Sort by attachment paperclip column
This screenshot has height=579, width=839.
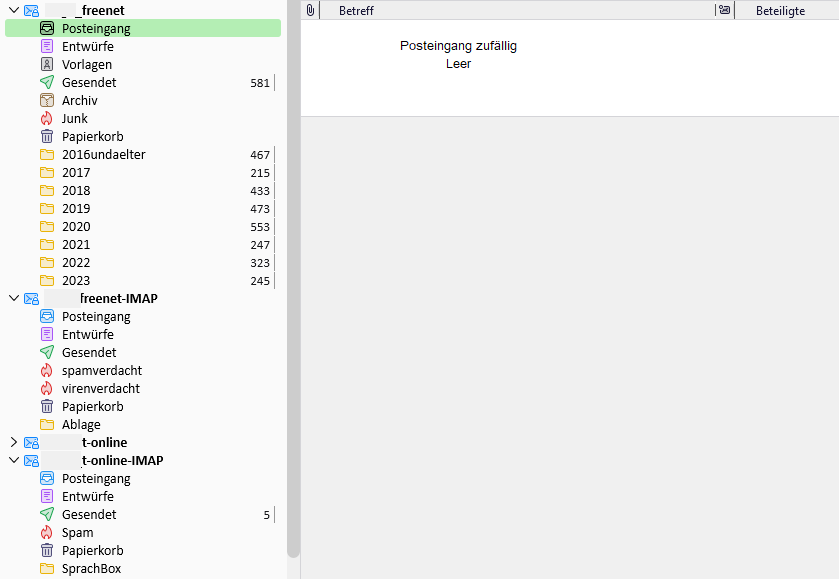(310, 10)
